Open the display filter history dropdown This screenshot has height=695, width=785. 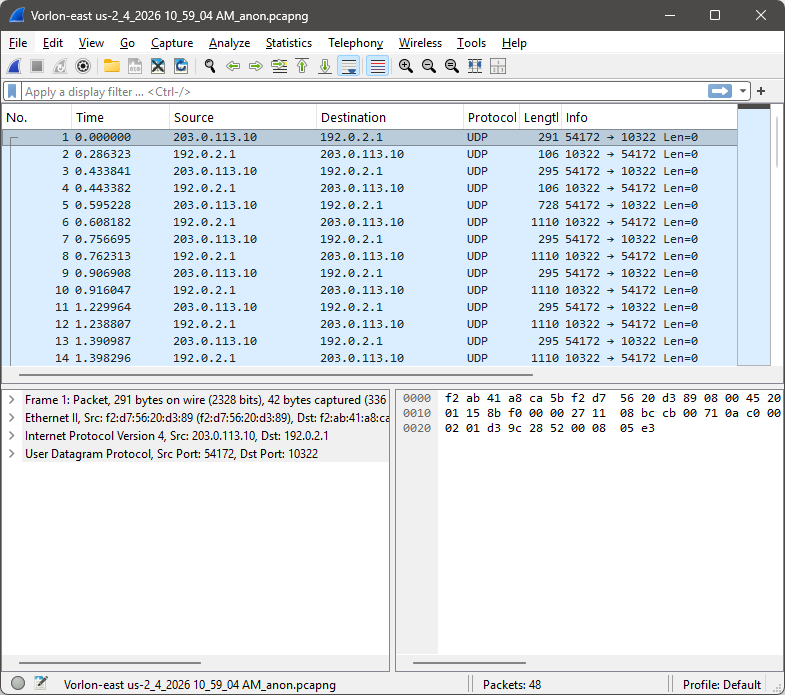click(x=743, y=91)
